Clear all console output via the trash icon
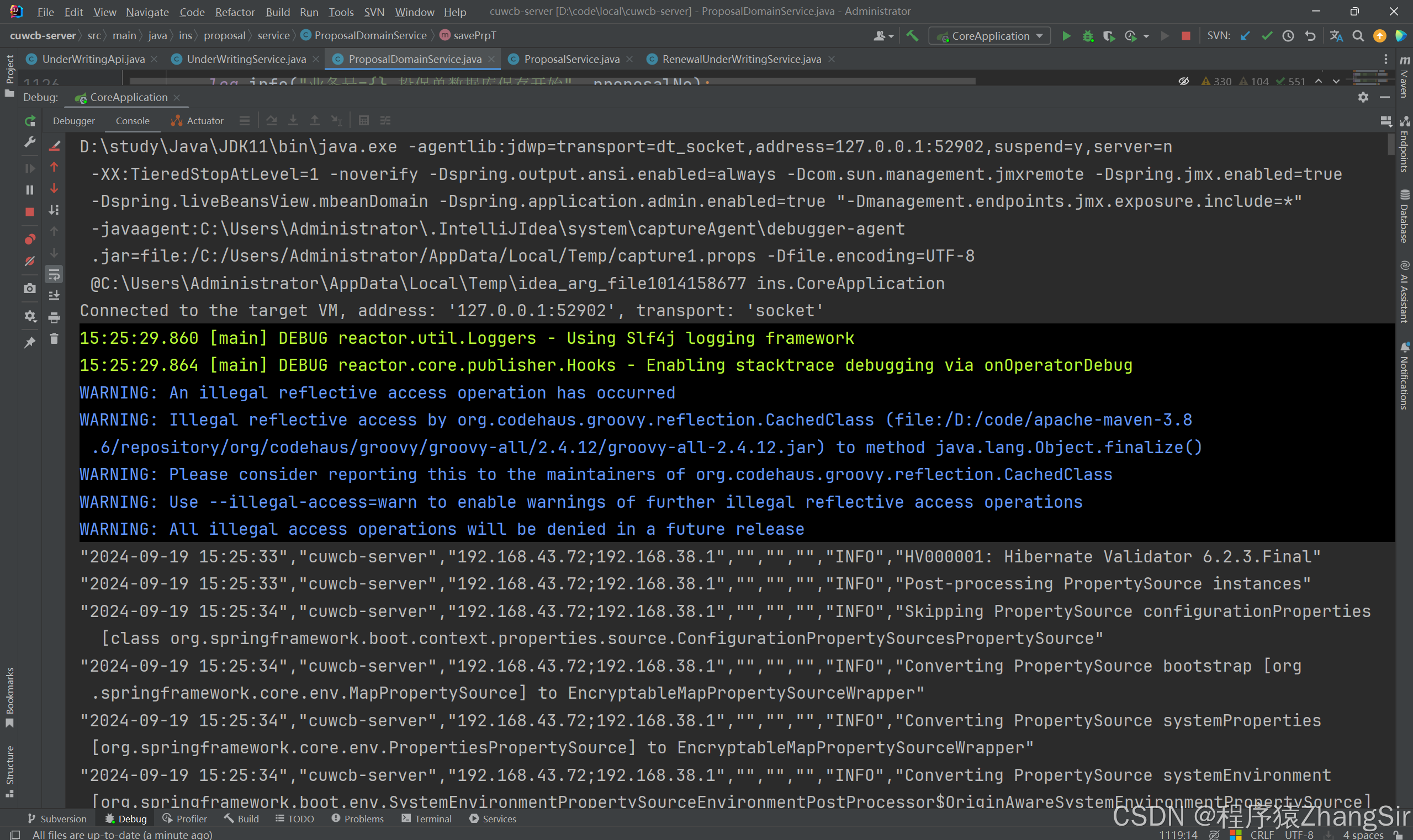The width and height of the screenshot is (1413, 840). click(54, 338)
